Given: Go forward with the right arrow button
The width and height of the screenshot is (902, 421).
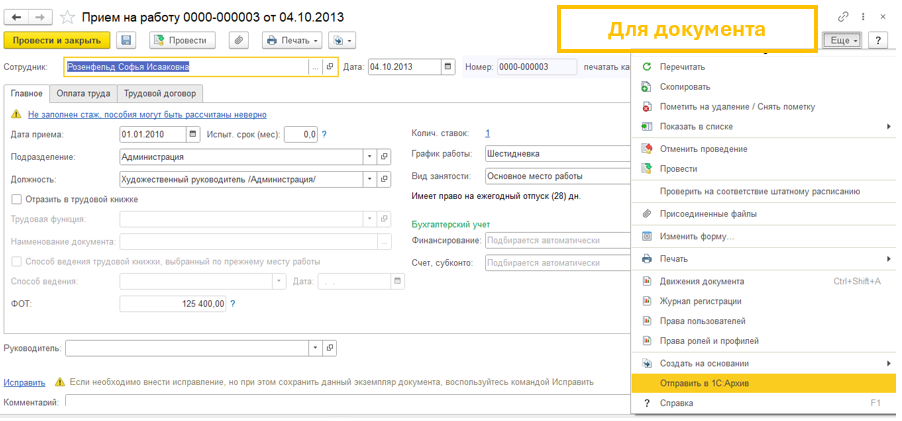Looking at the screenshot, I should click(40, 17).
